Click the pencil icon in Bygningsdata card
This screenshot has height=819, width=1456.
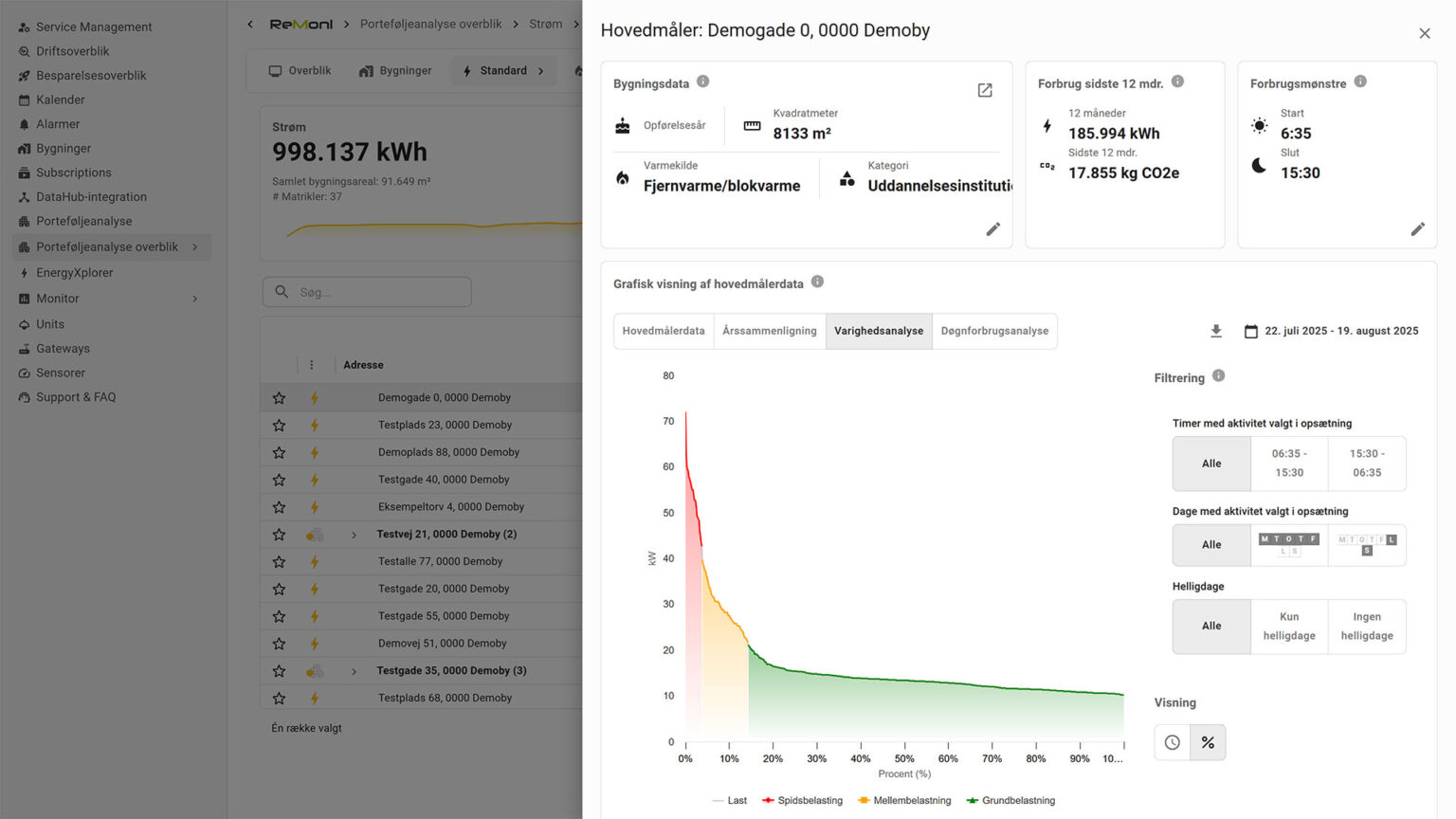pos(992,229)
